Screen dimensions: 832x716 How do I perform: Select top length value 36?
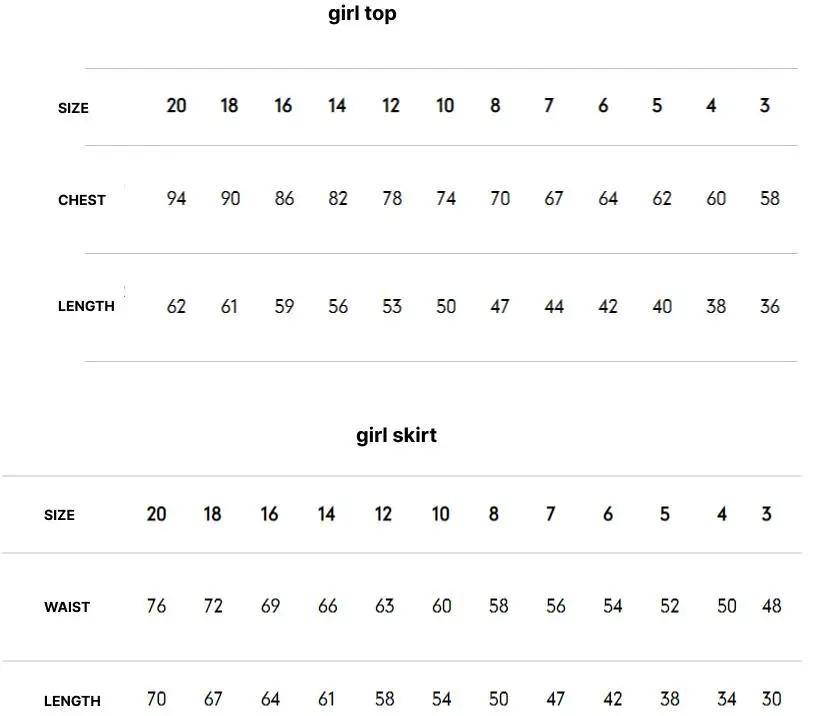[x=769, y=306]
